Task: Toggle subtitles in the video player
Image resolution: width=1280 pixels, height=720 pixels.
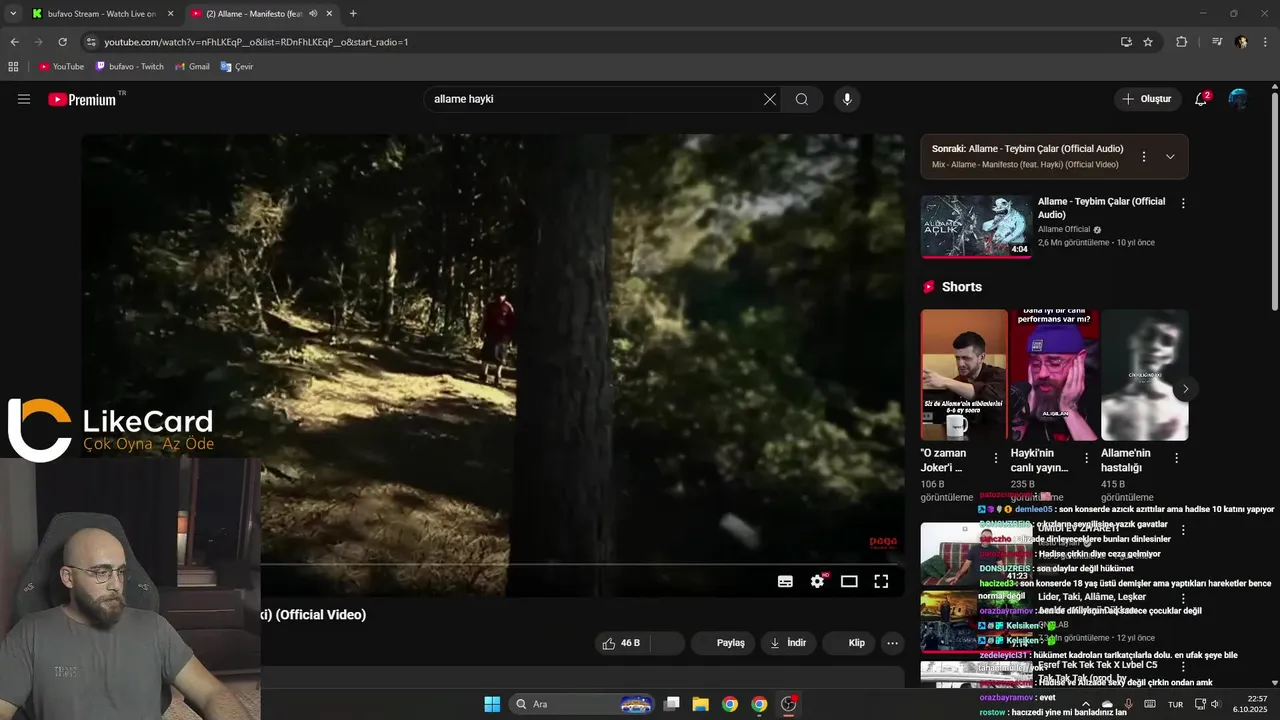Action: coord(785,581)
